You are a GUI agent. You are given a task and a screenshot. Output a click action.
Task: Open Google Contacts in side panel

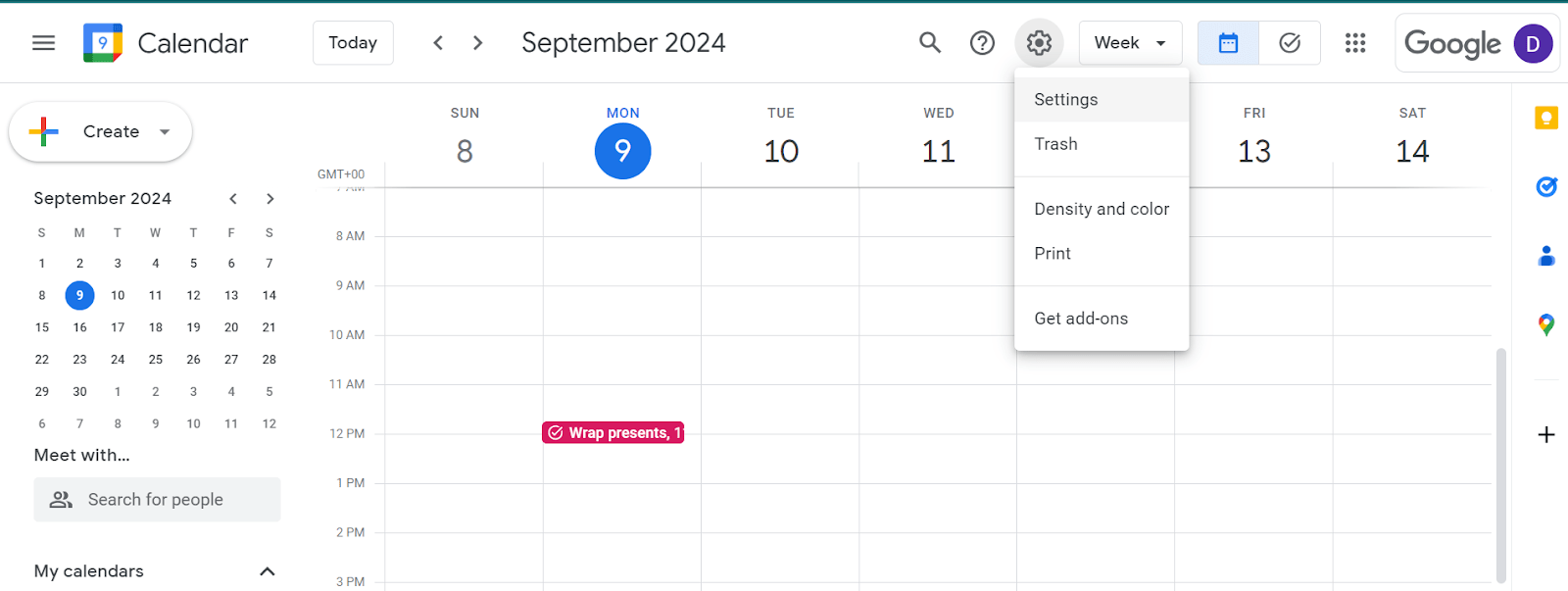1545,256
